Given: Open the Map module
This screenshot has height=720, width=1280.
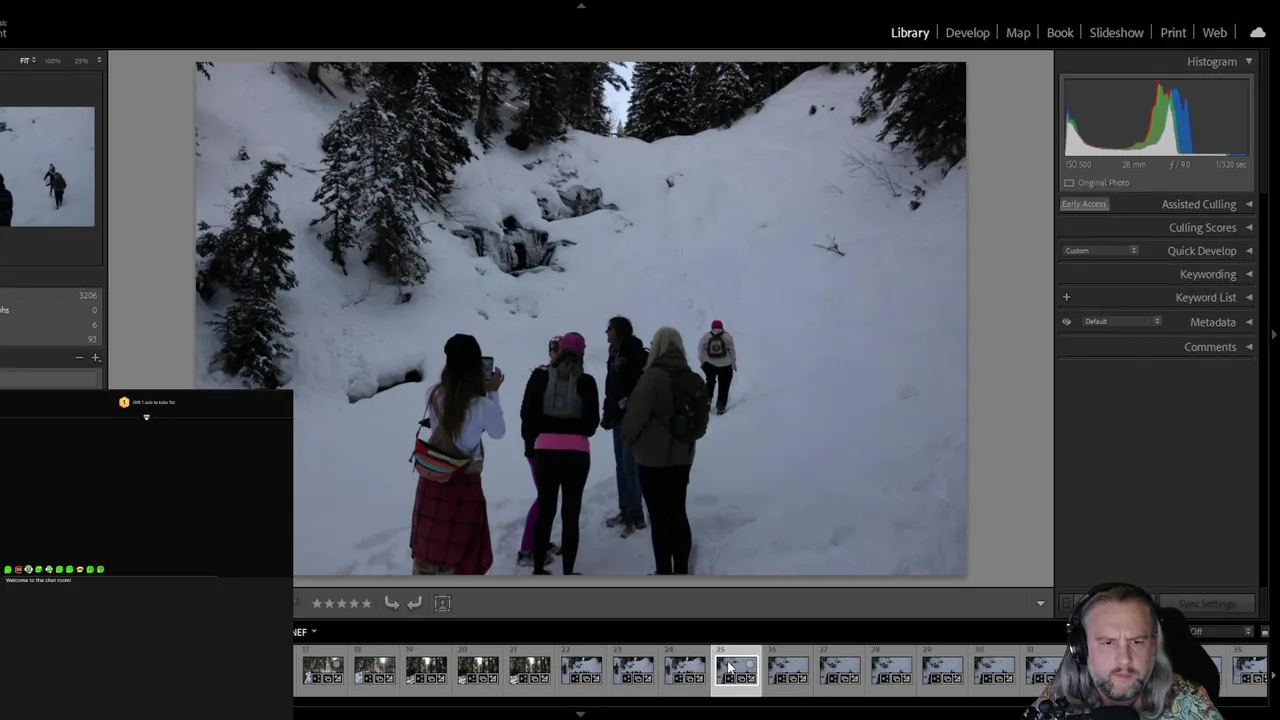Looking at the screenshot, I should tap(1018, 33).
